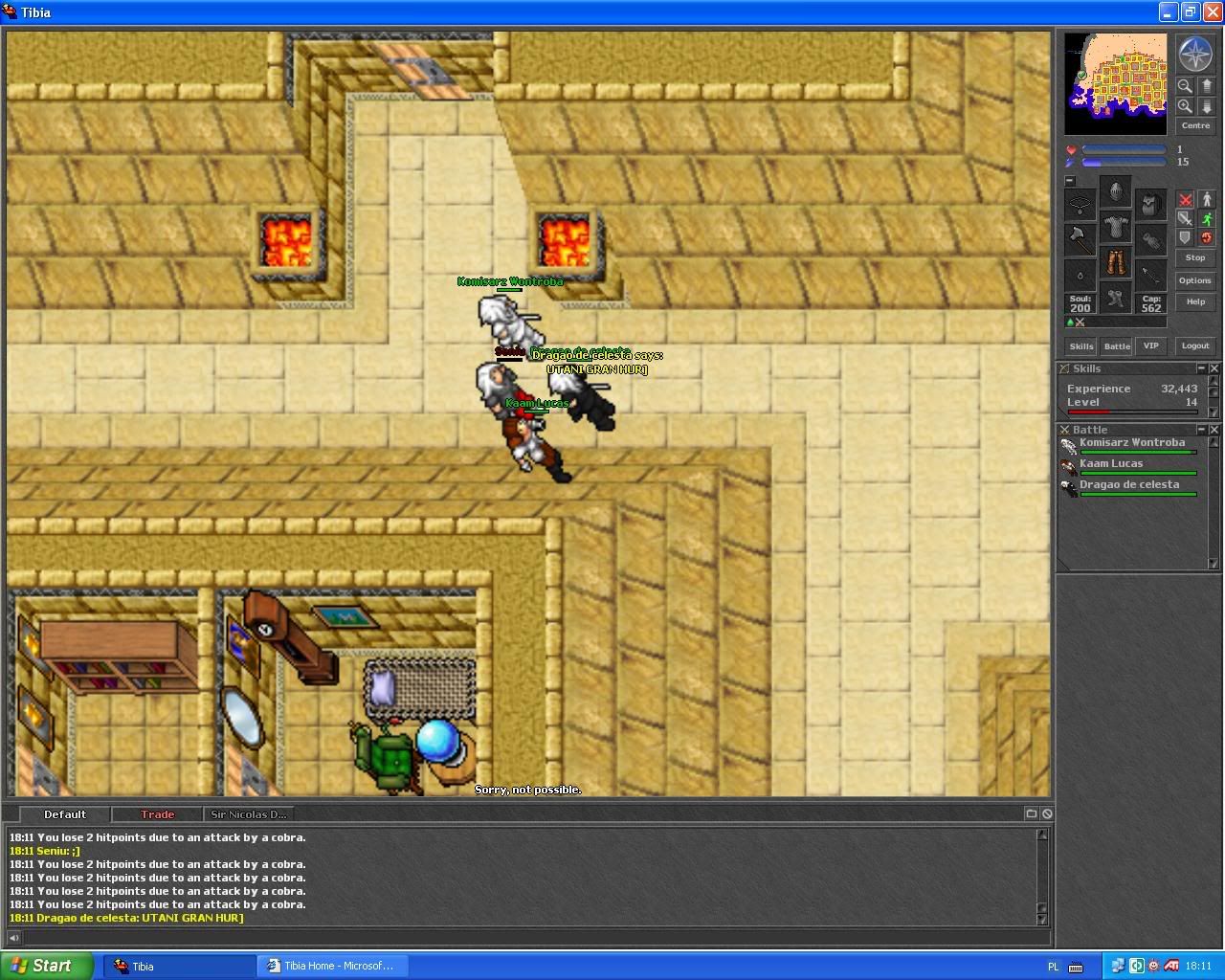This screenshot has width=1225, height=980.
Task: Select Kaam Lucas in Battle list
Action: tap(1128, 467)
